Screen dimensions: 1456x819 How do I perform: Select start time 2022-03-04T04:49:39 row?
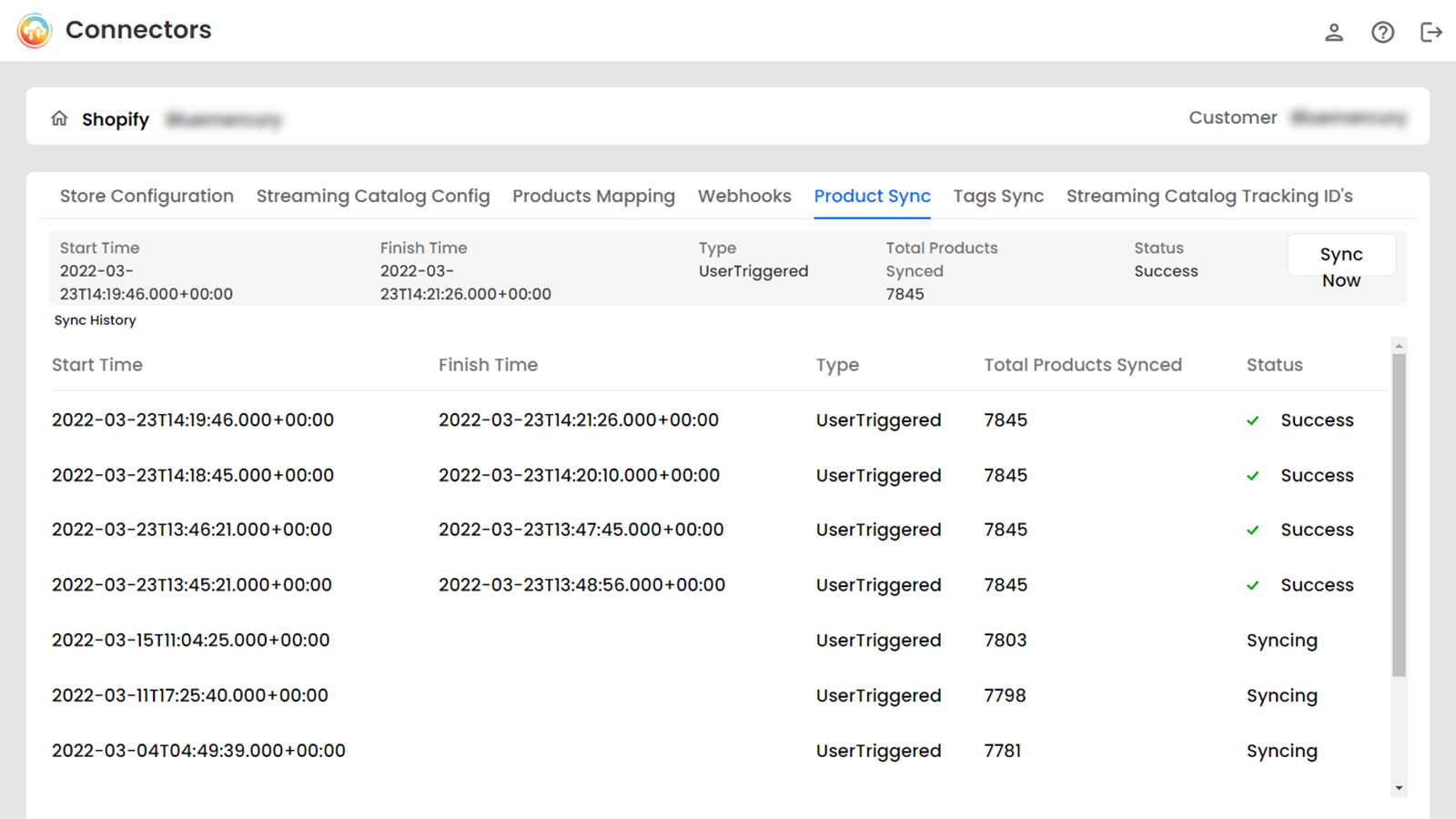pos(198,751)
